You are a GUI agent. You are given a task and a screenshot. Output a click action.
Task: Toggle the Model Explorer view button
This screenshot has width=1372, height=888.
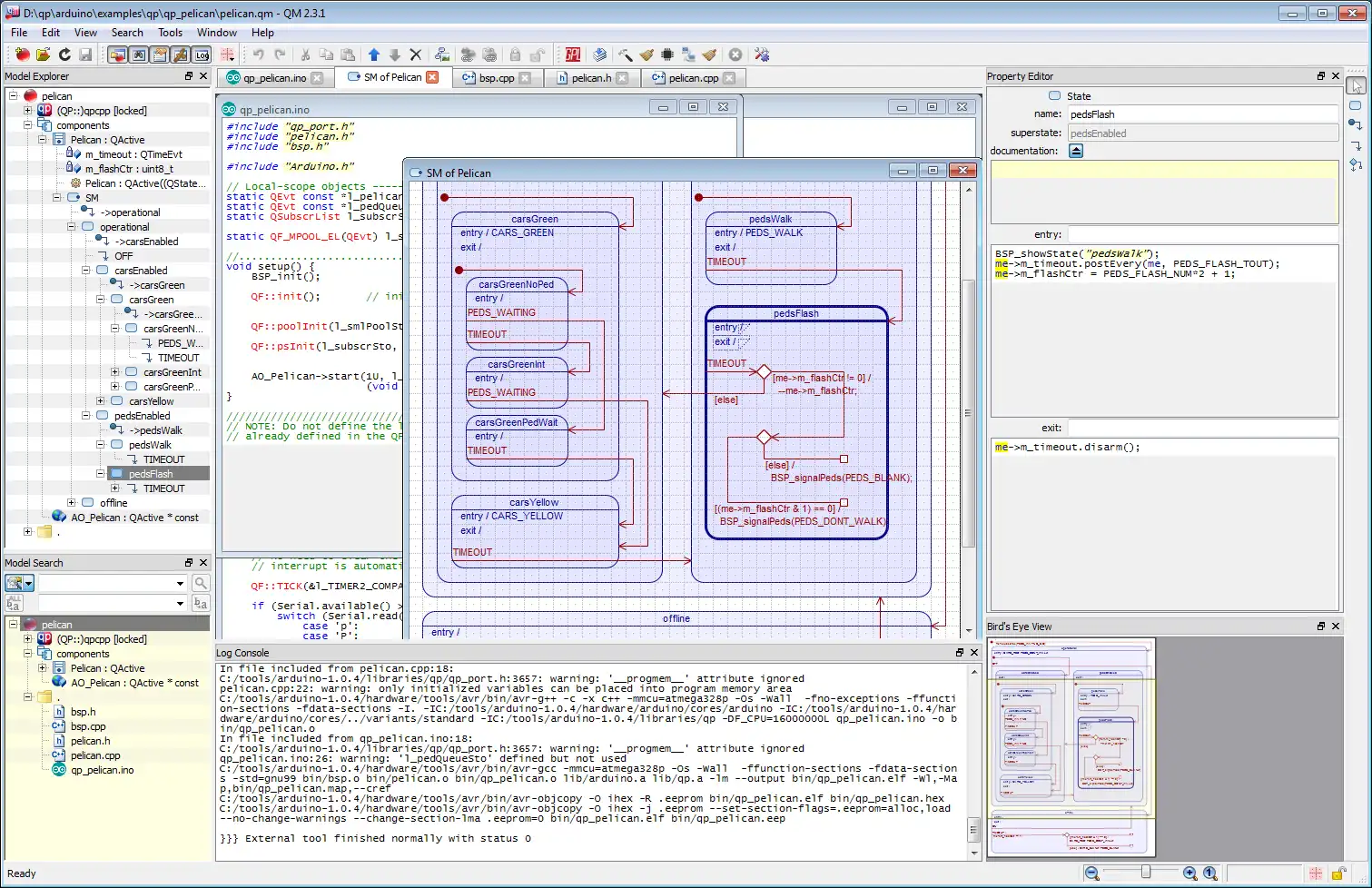click(x=117, y=55)
